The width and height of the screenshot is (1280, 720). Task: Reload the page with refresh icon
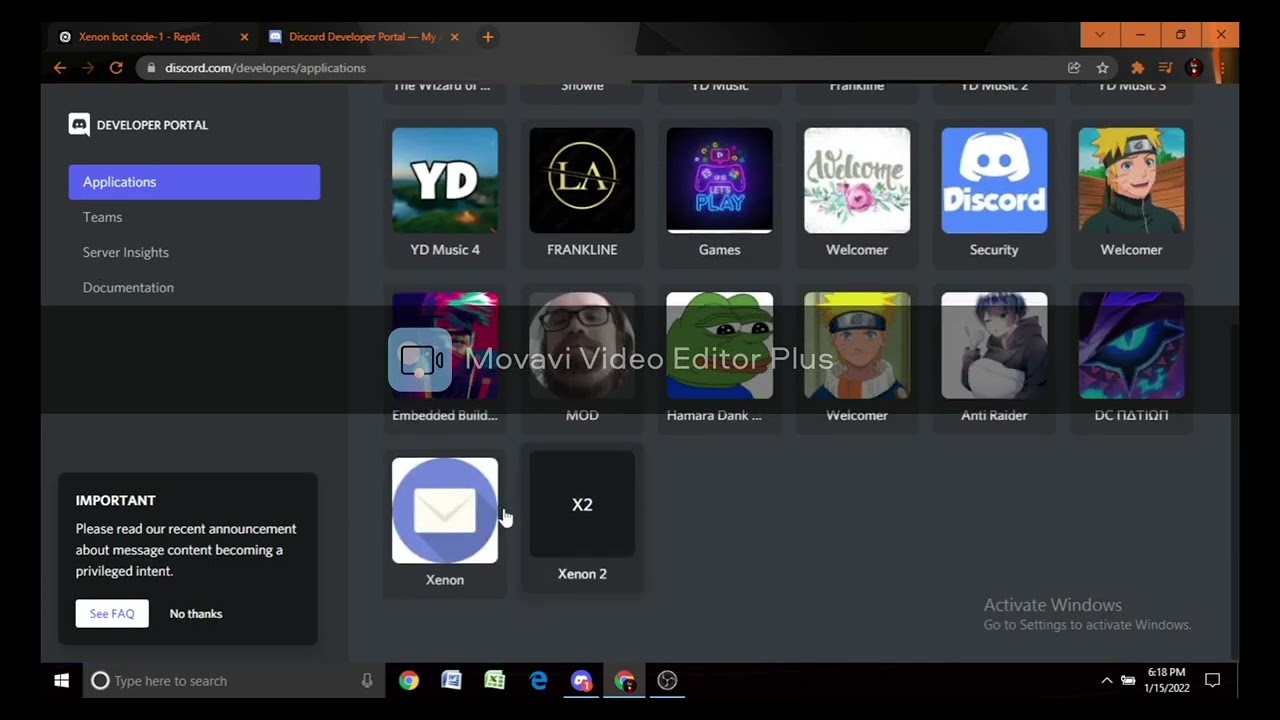coord(116,68)
